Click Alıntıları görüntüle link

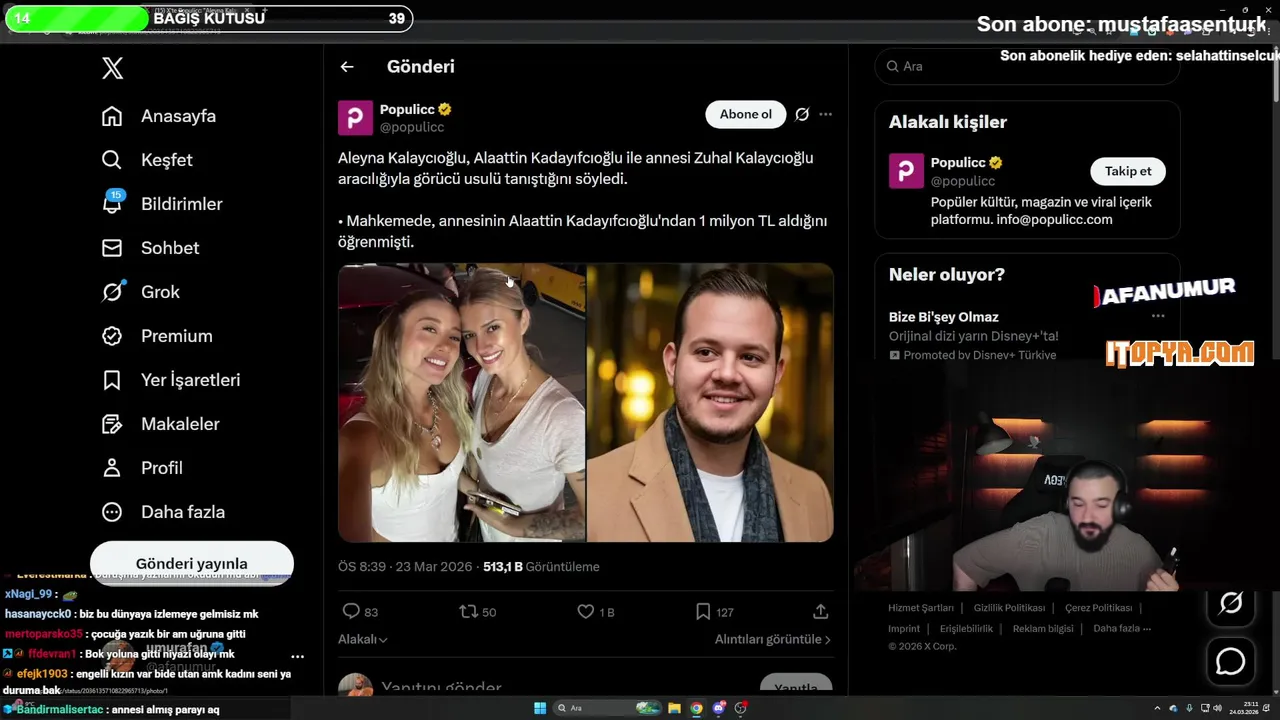tap(772, 639)
